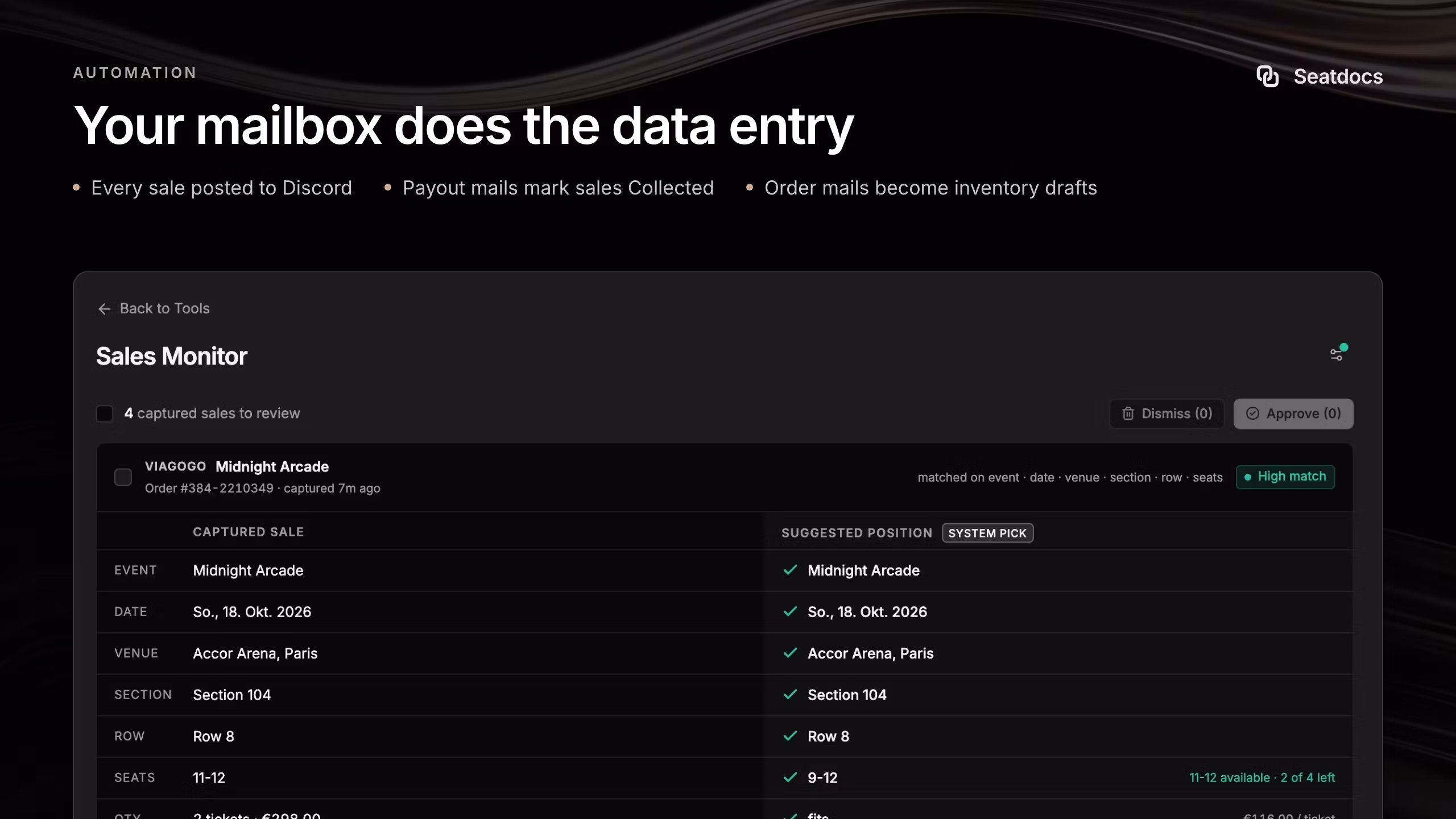Click captured sale date 'So., 18. Okt. 2026'
Screen dimensions: 1456x819
coord(252,611)
